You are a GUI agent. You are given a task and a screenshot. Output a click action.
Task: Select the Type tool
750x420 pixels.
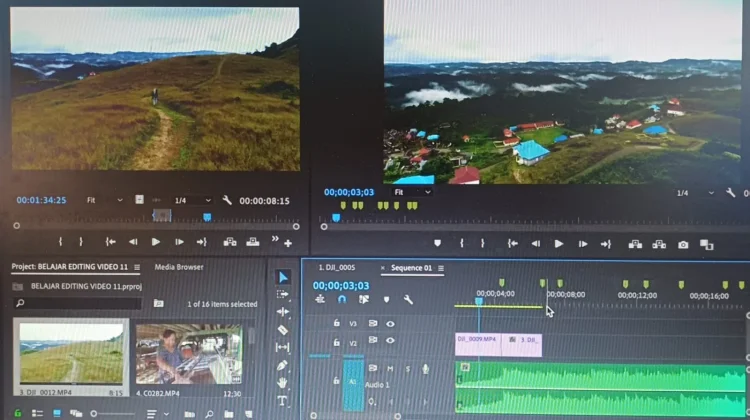coord(282,401)
